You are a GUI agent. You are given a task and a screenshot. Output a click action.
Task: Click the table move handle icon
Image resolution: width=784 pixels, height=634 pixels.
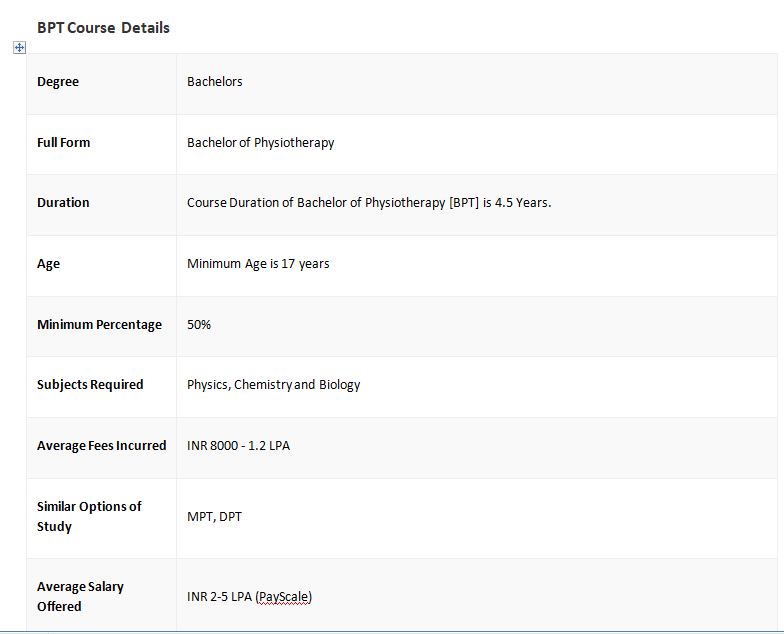tap(19, 48)
